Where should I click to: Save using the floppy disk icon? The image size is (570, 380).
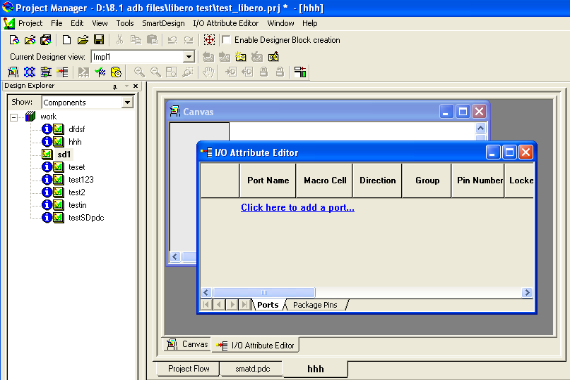99,40
